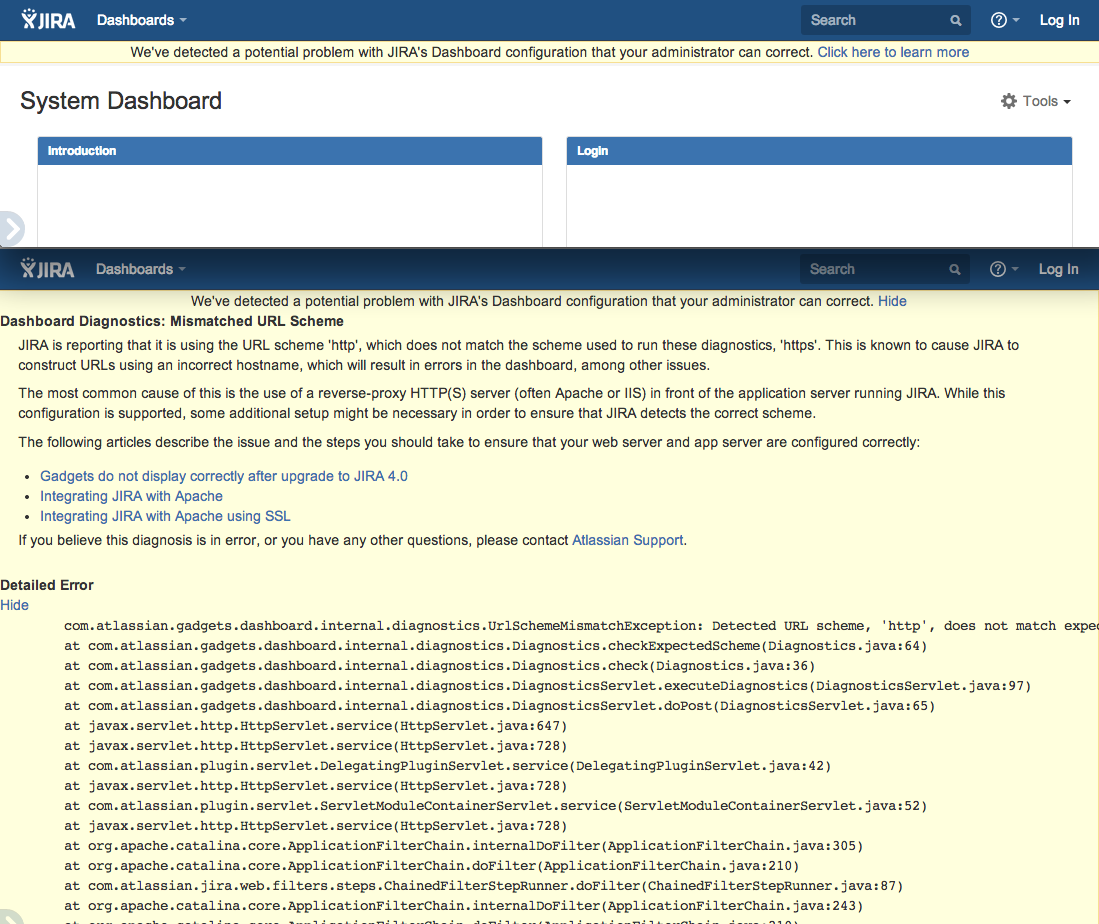Viewport: 1099px width, 924px height.
Task: Open 'Integrating JIRA with Apache using SSL' article
Action: pyautogui.click(x=165, y=516)
